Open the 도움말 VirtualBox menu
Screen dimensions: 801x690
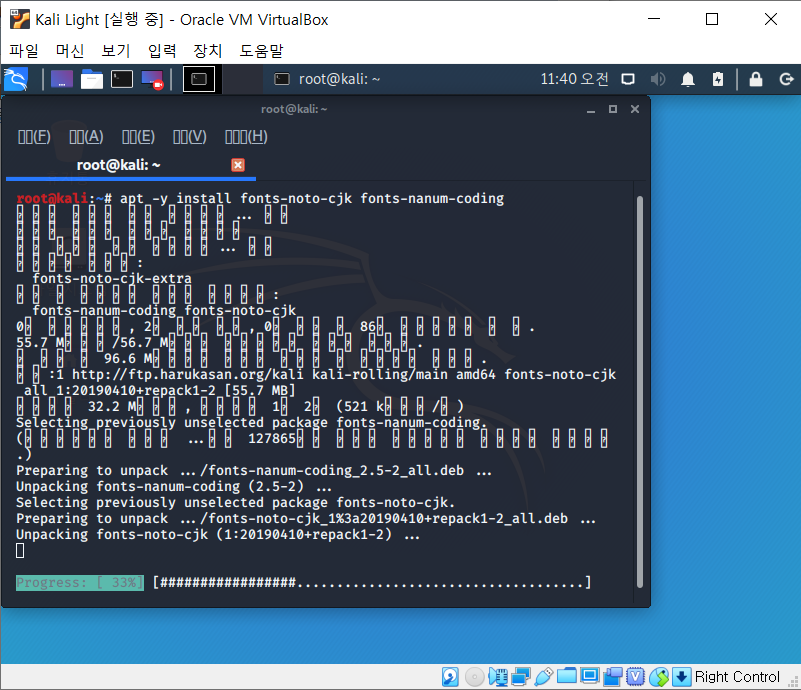(x=261, y=51)
